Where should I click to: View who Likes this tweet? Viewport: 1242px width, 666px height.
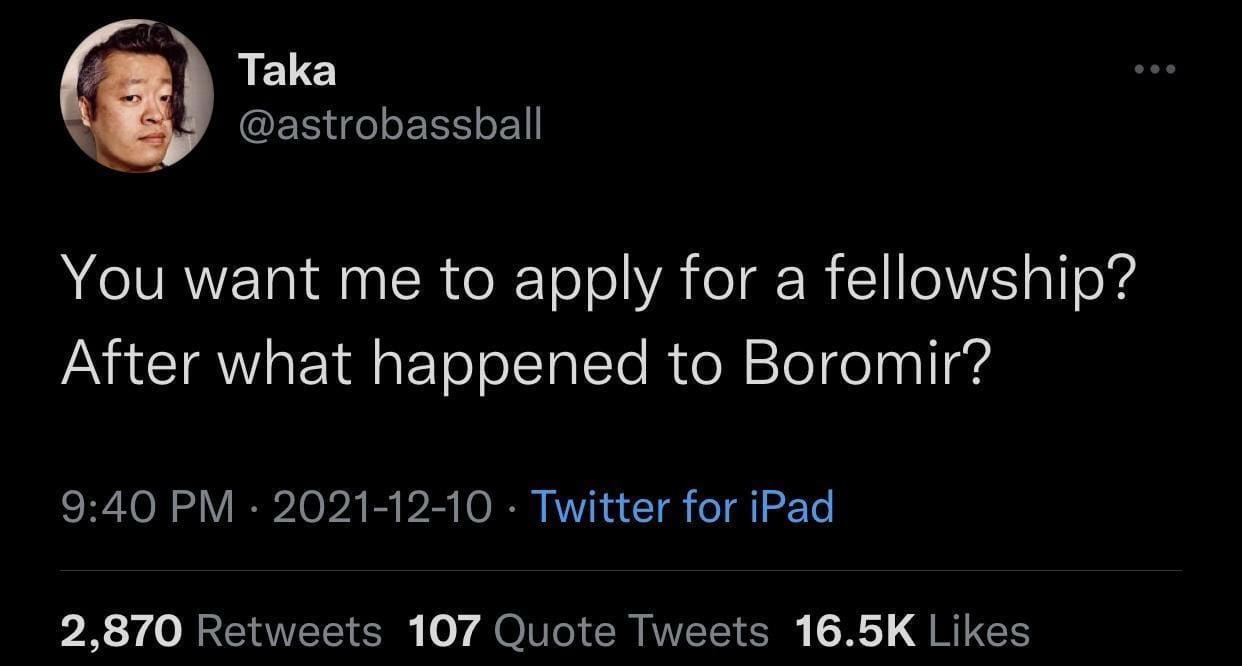[979, 630]
